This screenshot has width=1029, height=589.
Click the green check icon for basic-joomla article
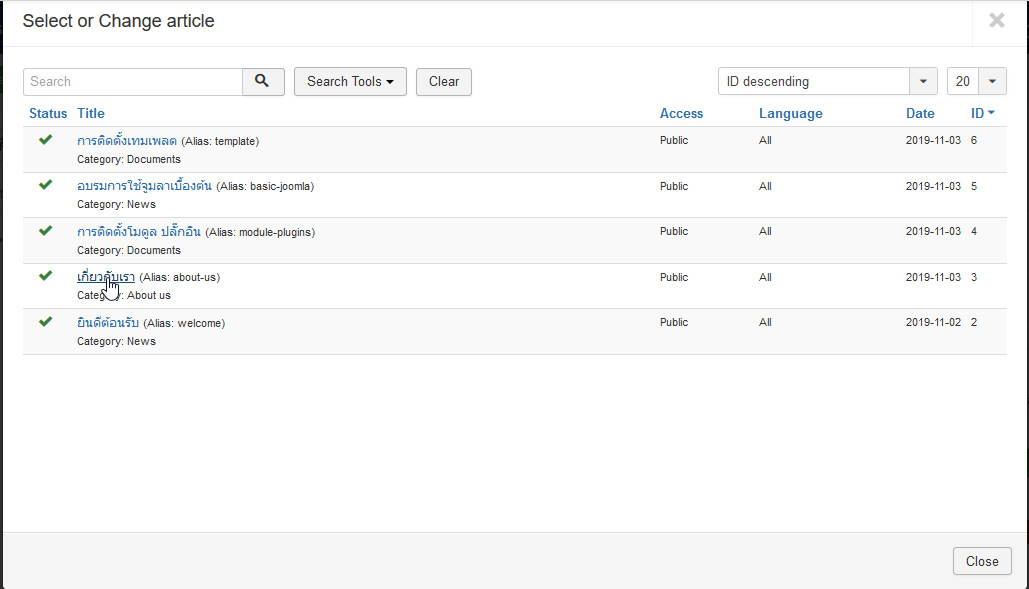pyautogui.click(x=44, y=184)
